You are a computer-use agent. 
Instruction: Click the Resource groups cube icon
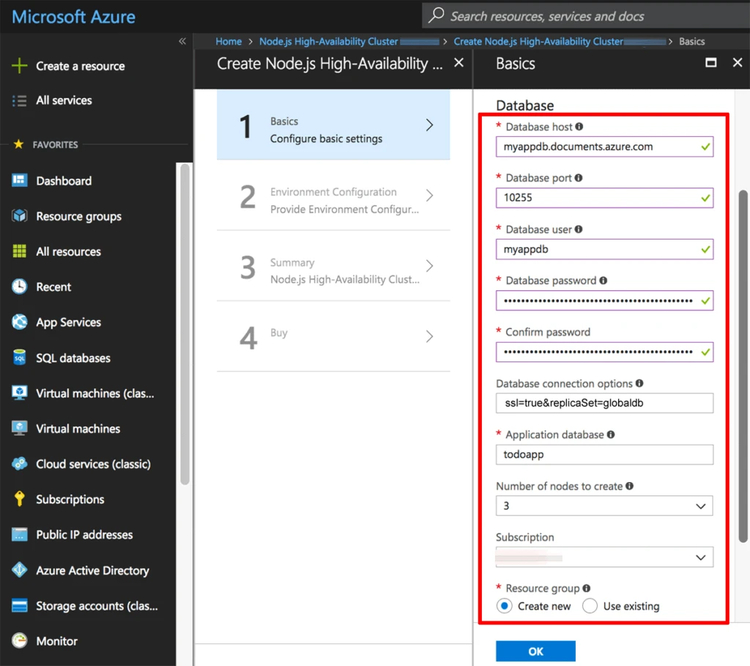pyautogui.click(x=19, y=216)
